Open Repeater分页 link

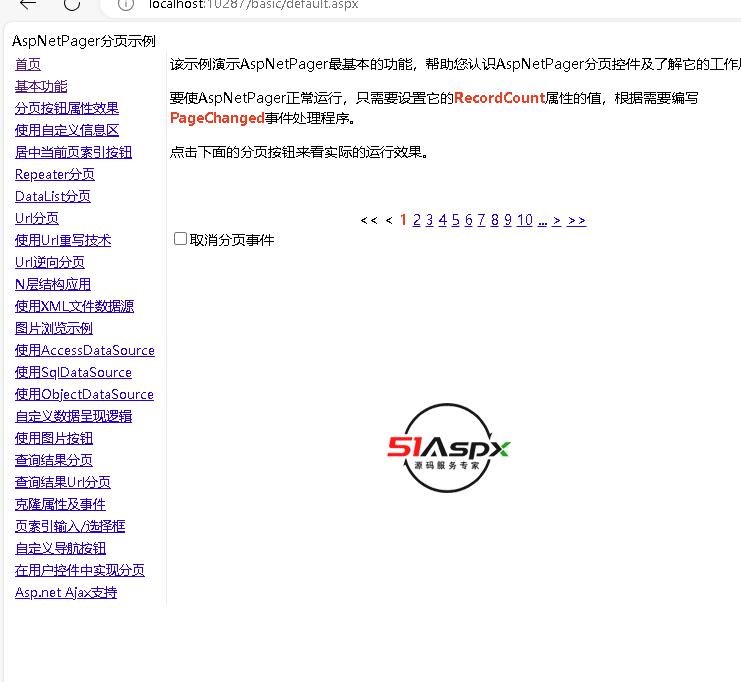tap(55, 174)
